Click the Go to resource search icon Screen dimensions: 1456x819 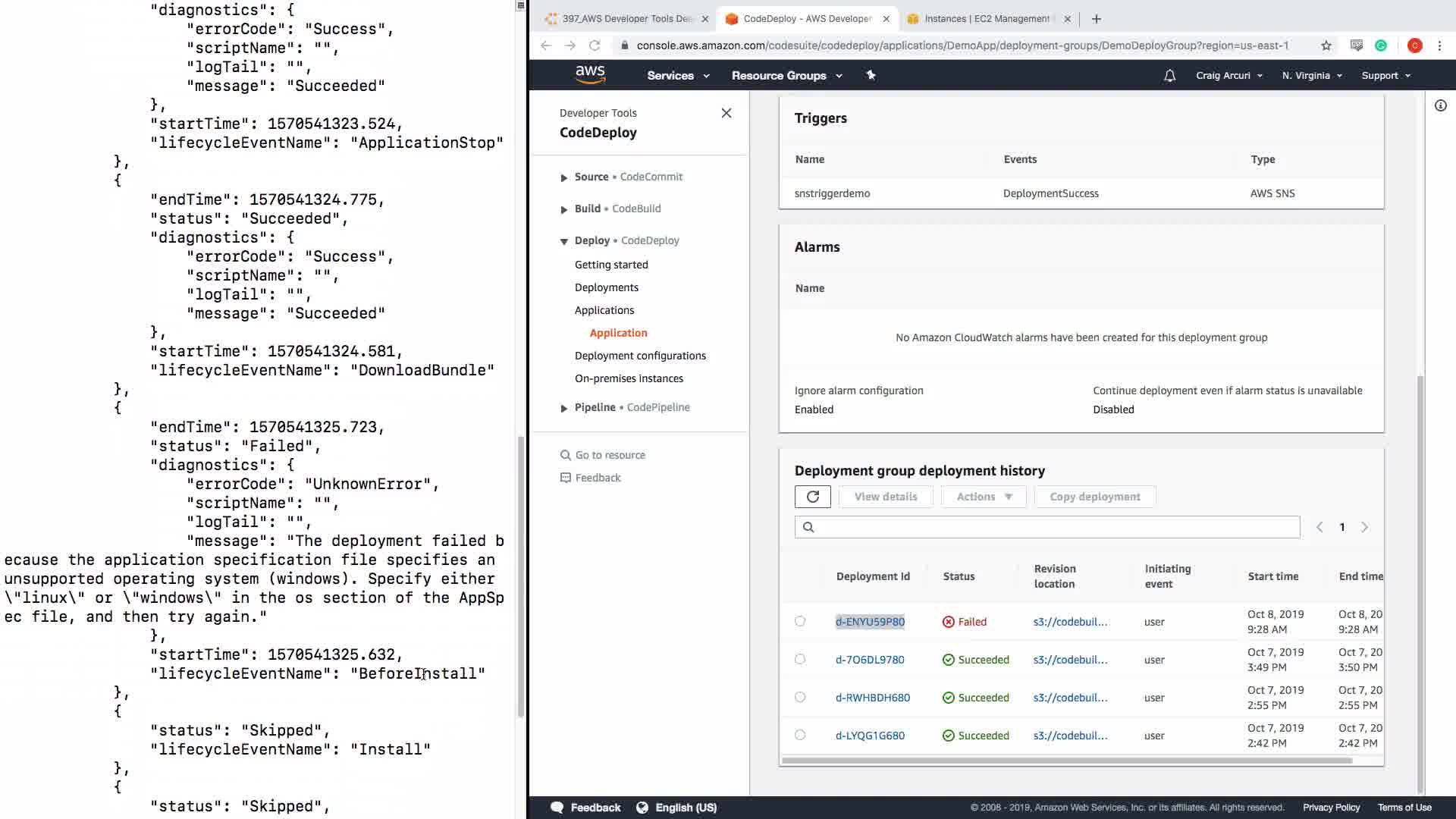pyautogui.click(x=565, y=455)
